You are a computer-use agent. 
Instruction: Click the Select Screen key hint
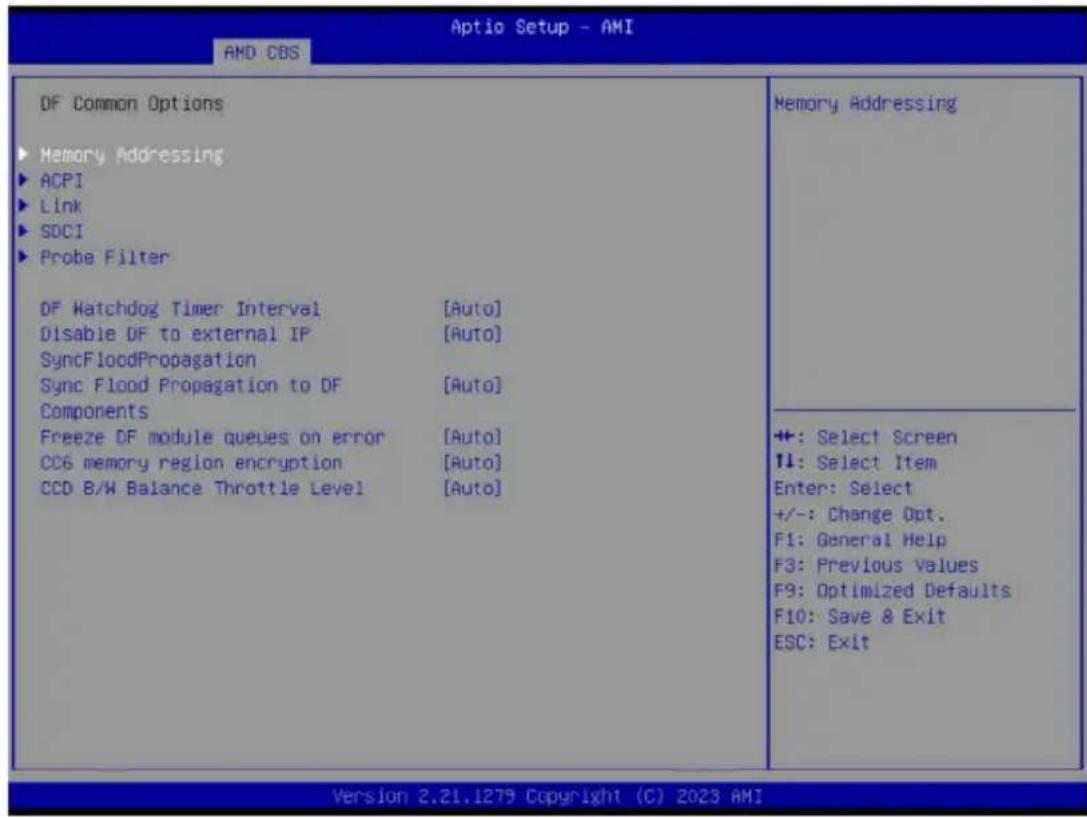(865, 437)
